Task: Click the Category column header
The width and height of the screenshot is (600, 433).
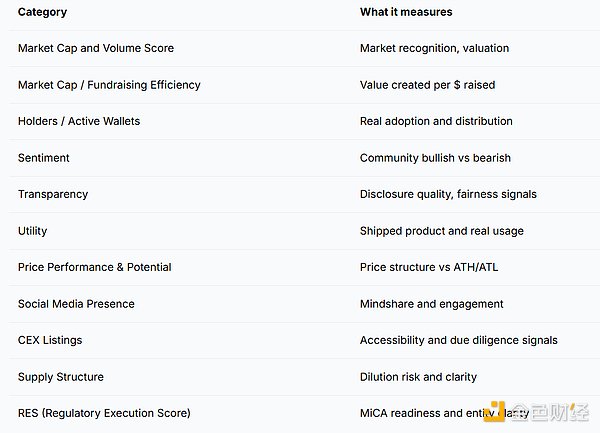Action: [43, 12]
